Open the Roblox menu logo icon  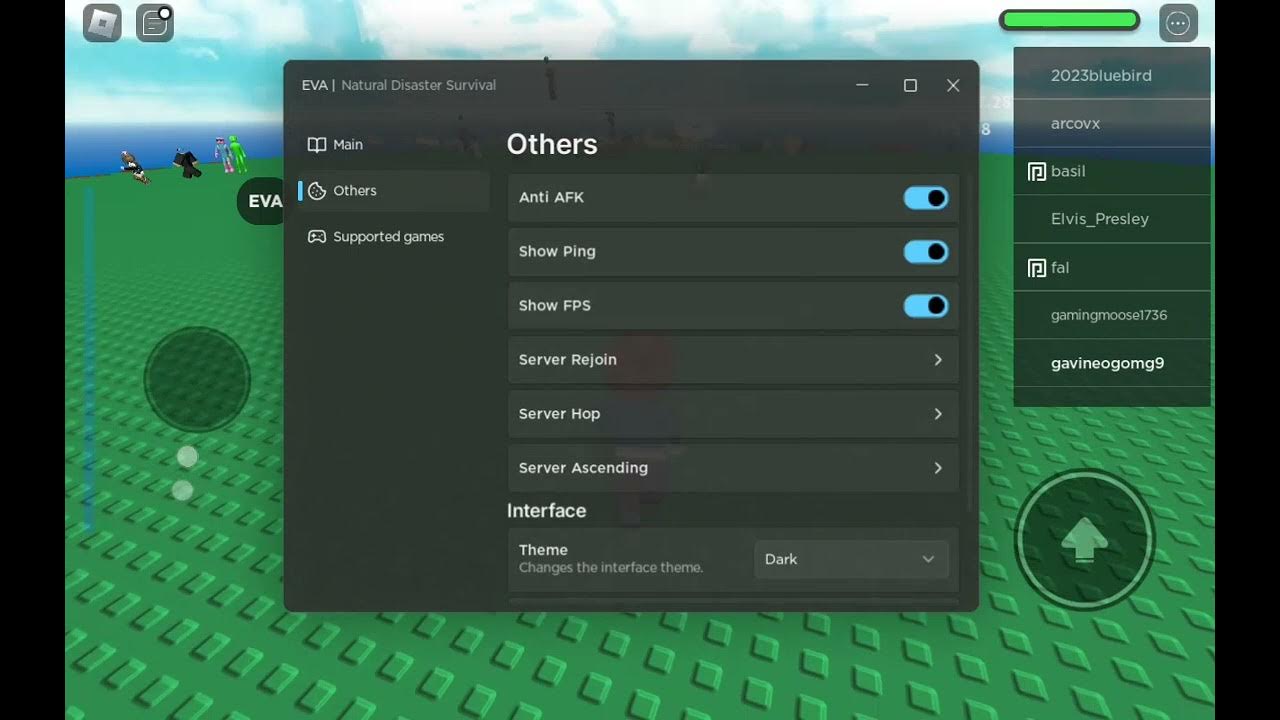pos(102,23)
